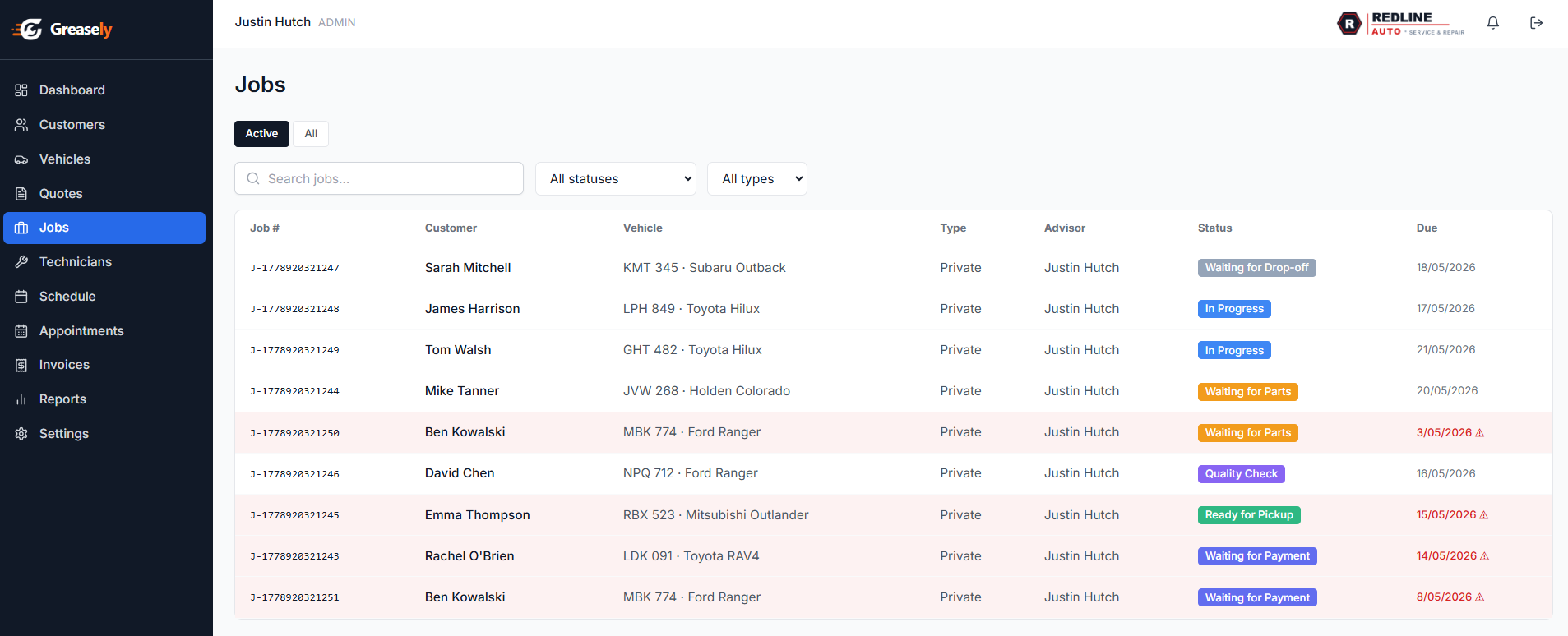Click the Due column header
The width and height of the screenshot is (1568, 636).
pyautogui.click(x=1427, y=228)
